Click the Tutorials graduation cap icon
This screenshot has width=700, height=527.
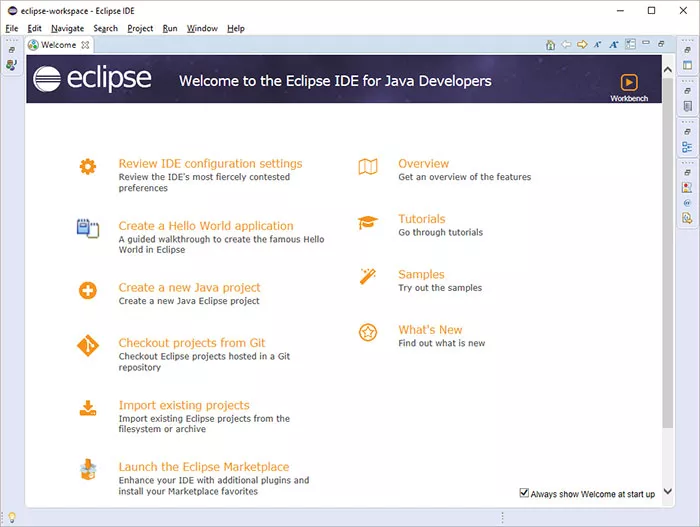point(368,222)
